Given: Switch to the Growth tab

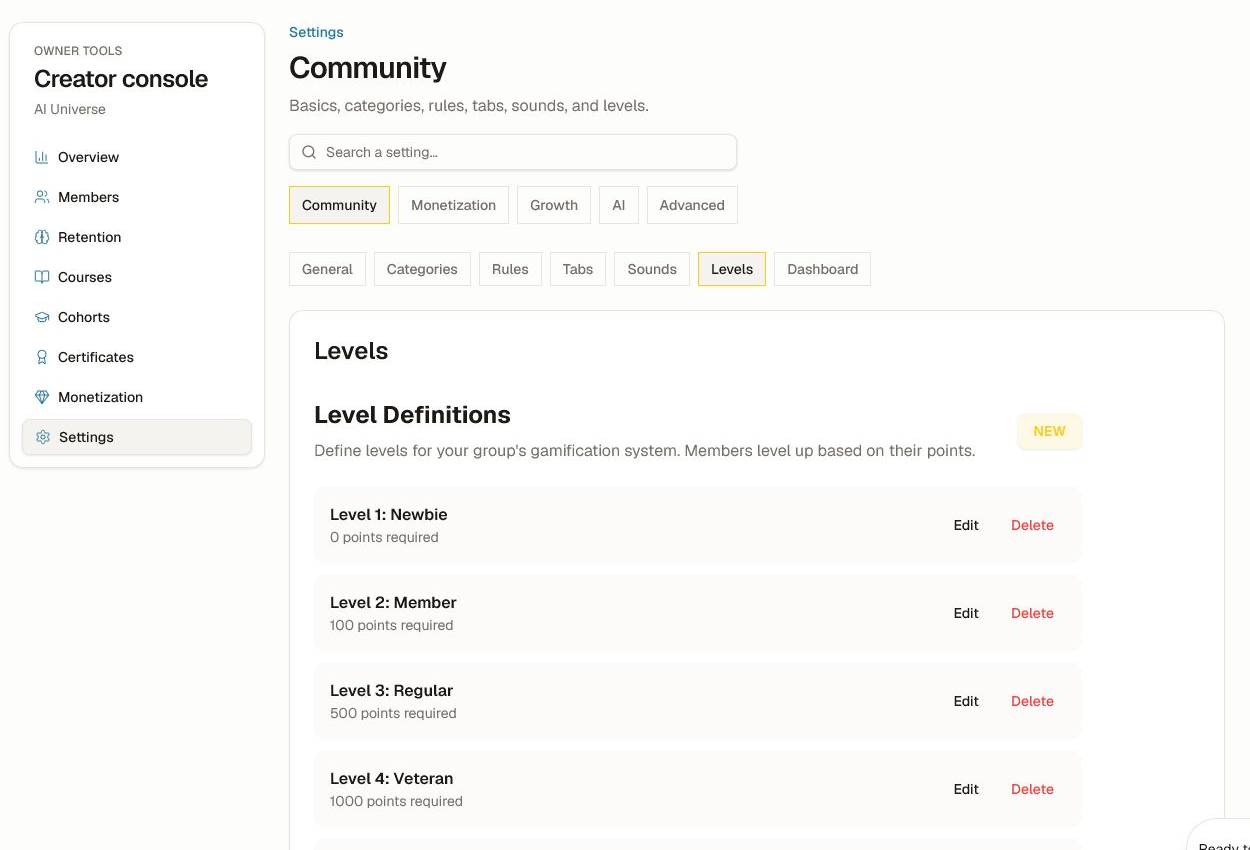Looking at the screenshot, I should pyautogui.click(x=554, y=205).
